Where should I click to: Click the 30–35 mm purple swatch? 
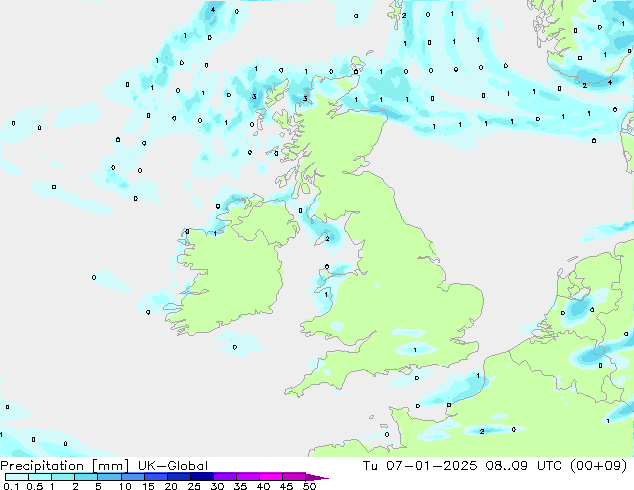pos(224,477)
